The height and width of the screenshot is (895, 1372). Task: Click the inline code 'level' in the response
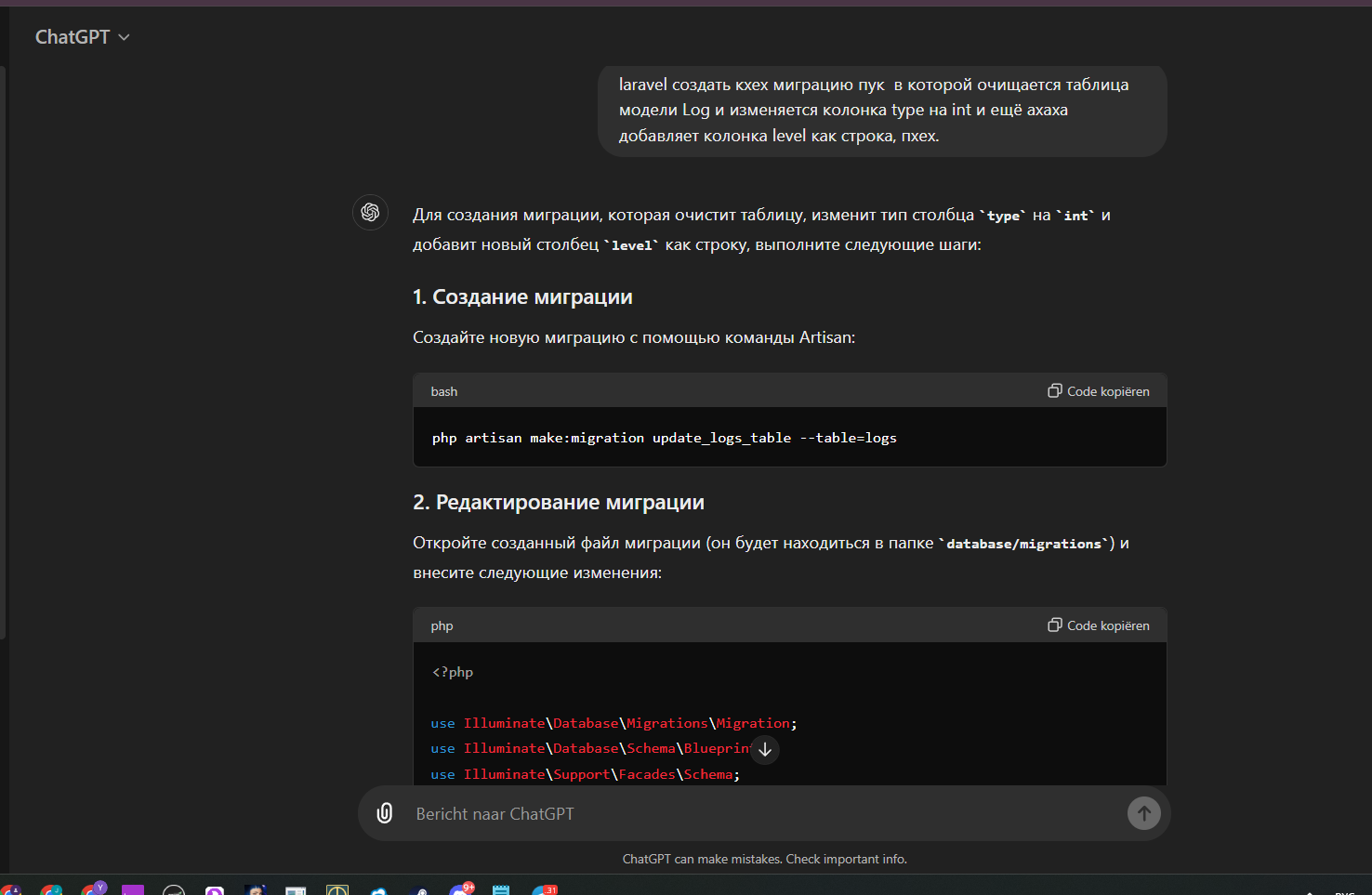click(x=632, y=245)
